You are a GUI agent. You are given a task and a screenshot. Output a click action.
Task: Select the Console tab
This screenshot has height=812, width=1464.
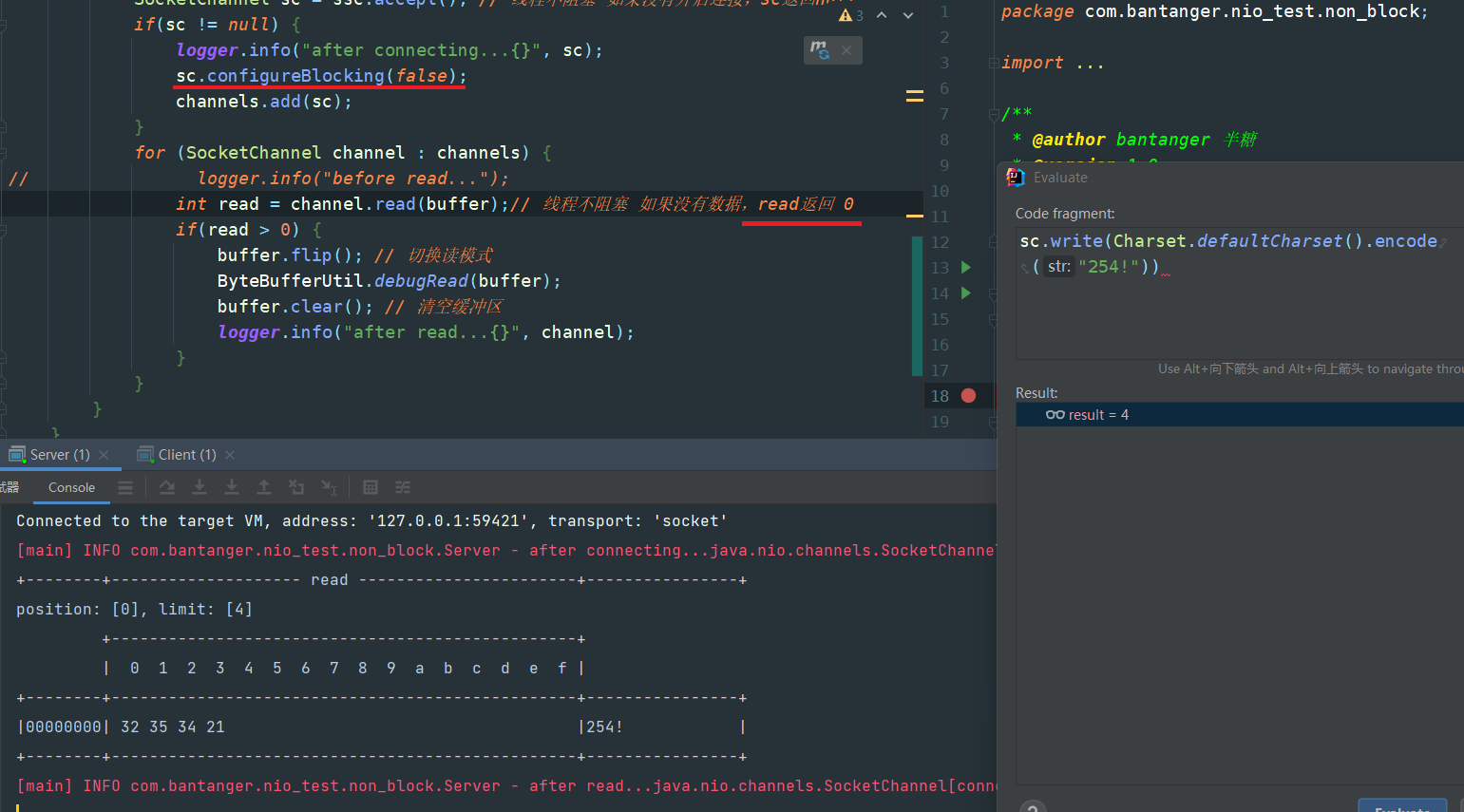click(x=71, y=487)
